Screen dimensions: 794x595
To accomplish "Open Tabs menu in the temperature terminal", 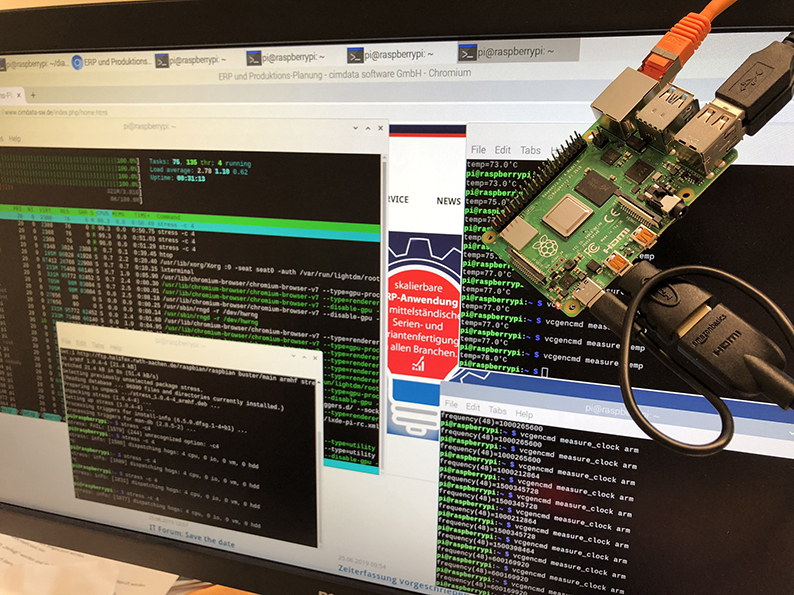I will pos(530,150).
